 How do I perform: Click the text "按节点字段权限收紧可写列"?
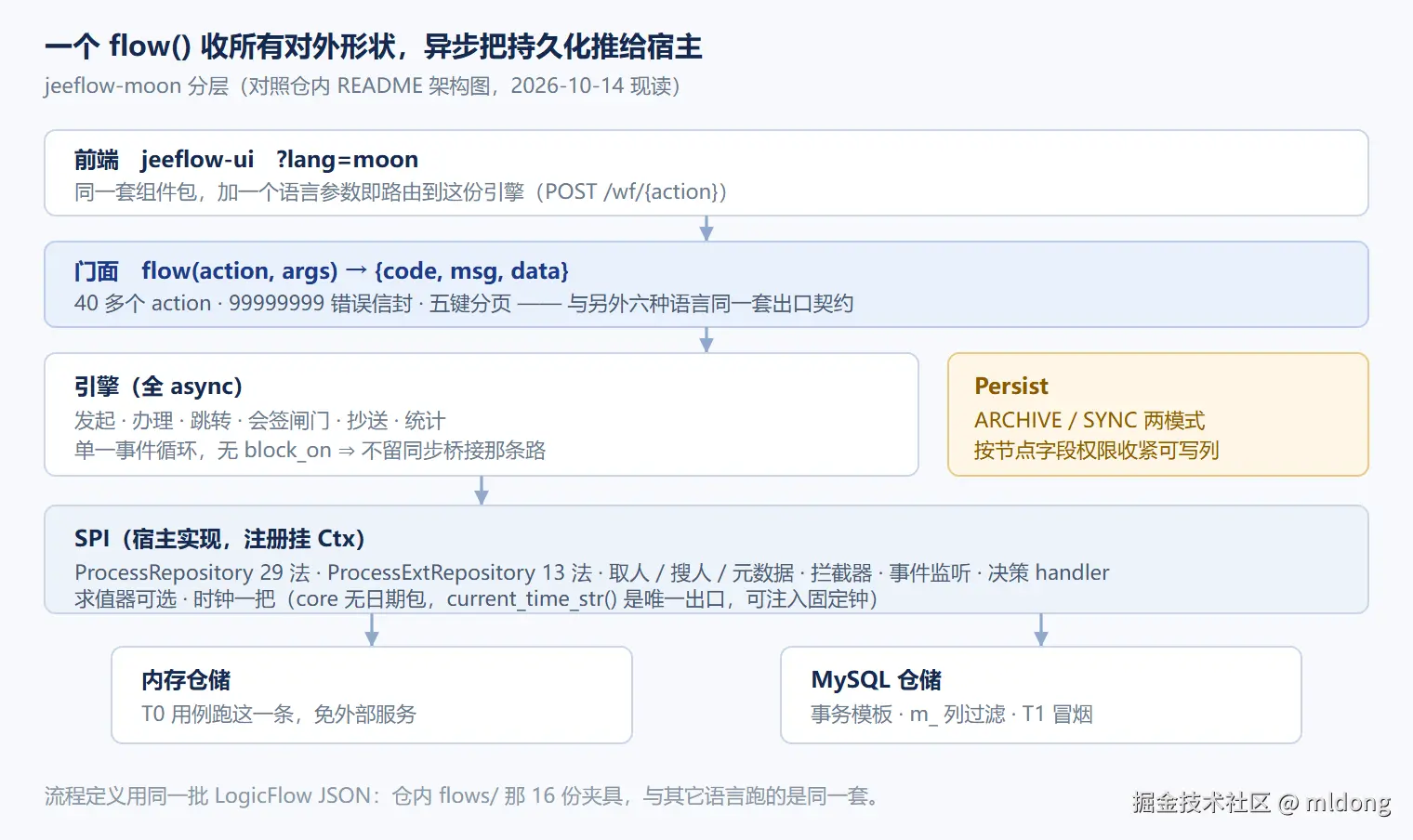tap(1097, 451)
